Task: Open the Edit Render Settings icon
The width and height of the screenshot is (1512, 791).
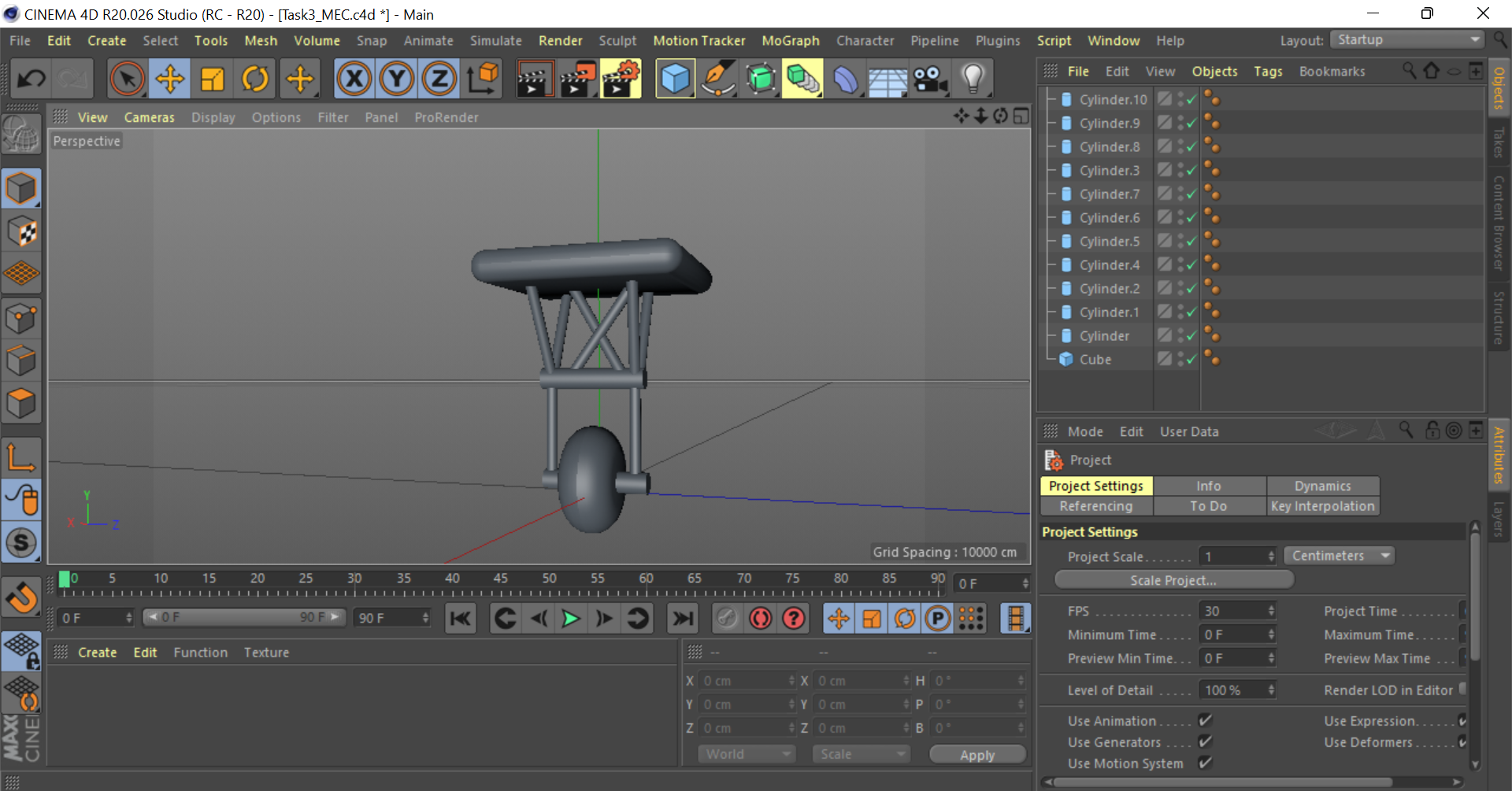Action: point(621,79)
